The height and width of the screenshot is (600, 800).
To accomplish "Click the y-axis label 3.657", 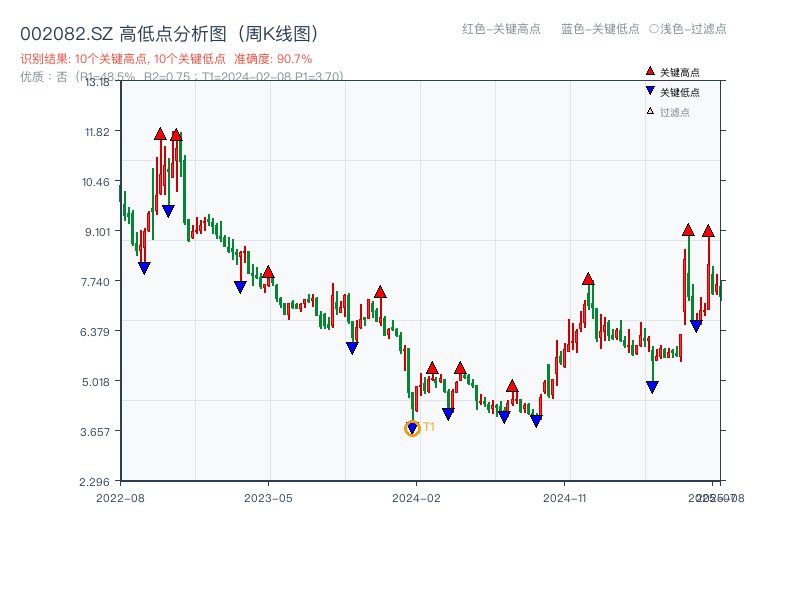I will pyautogui.click(x=95, y=432).
